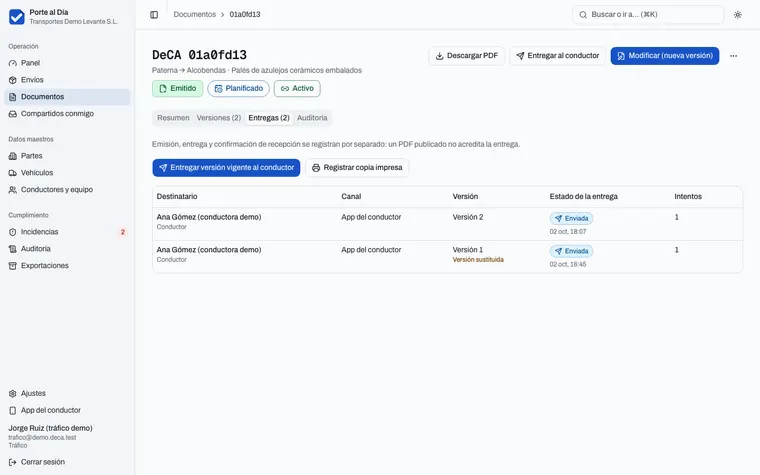This screenshot has width=760, height=475.
Task: Toggle the sidebar collapse icon
Action: [154, 15]
